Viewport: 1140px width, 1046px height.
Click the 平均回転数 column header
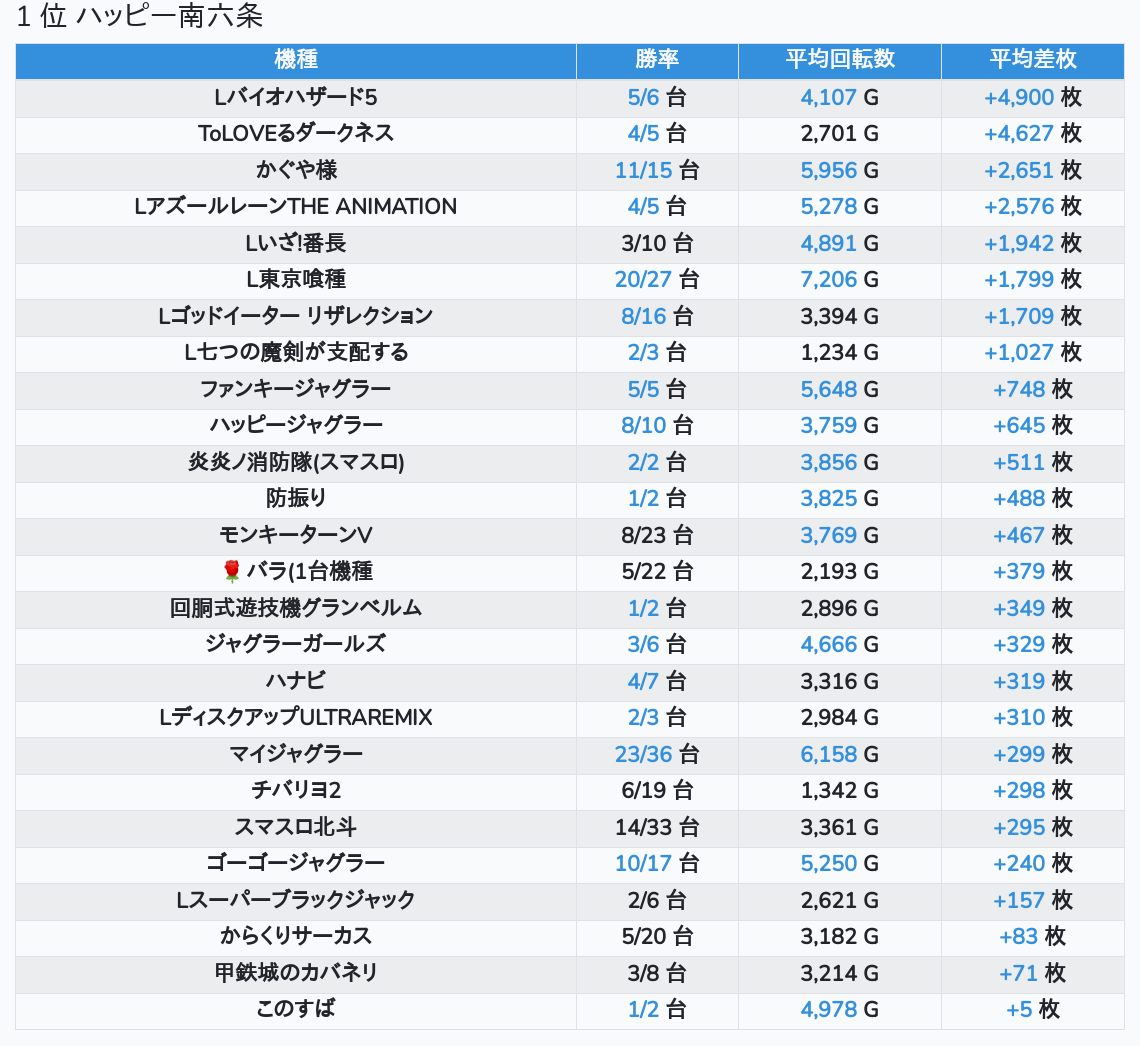840,60
